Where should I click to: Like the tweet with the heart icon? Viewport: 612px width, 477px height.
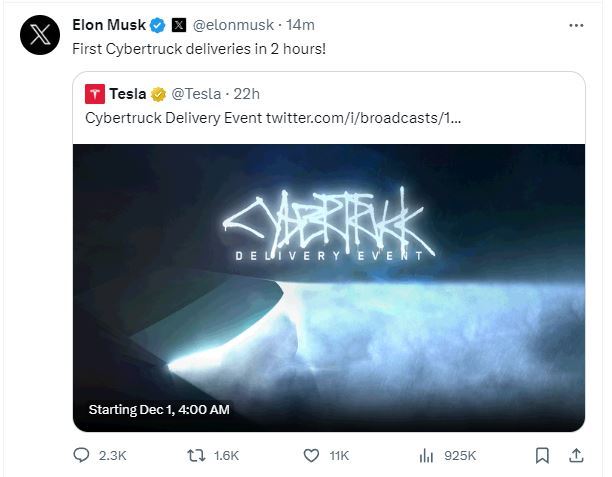(311, 455)
